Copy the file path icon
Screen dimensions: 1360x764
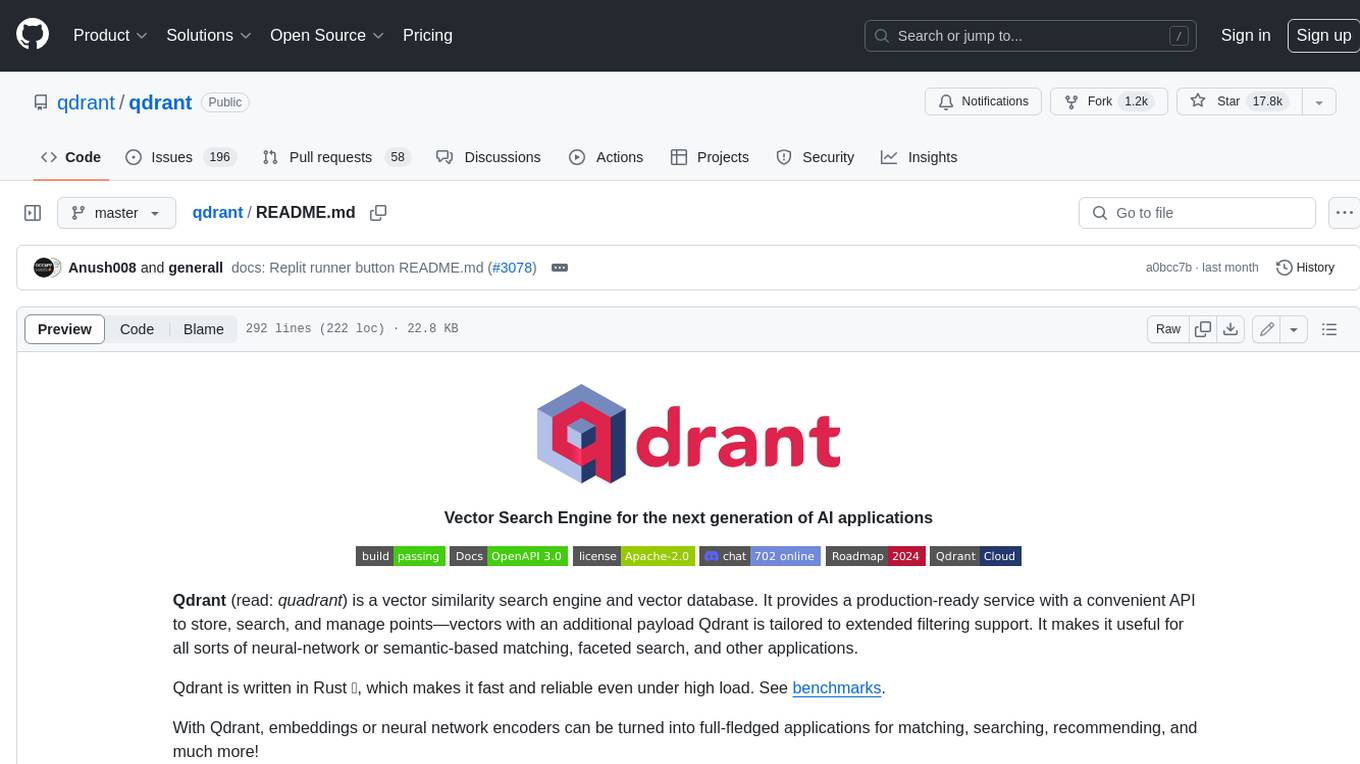378,213
